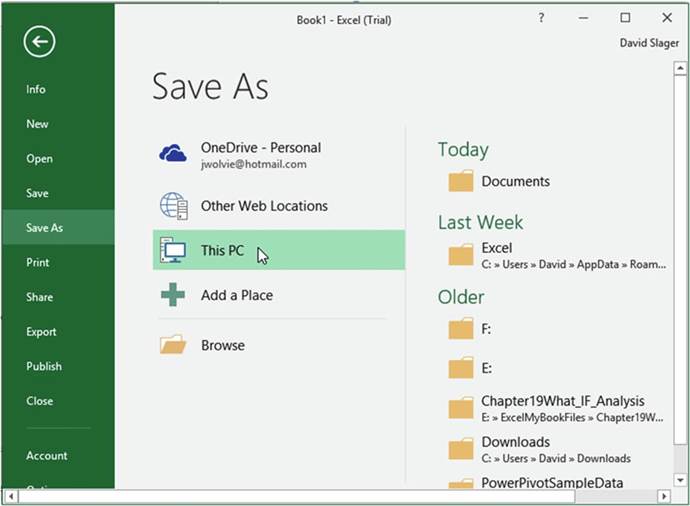Click the Other Web Locations globe icon
Image resolution: width=690 pixels, height=506 pixels.
(173, 206)
